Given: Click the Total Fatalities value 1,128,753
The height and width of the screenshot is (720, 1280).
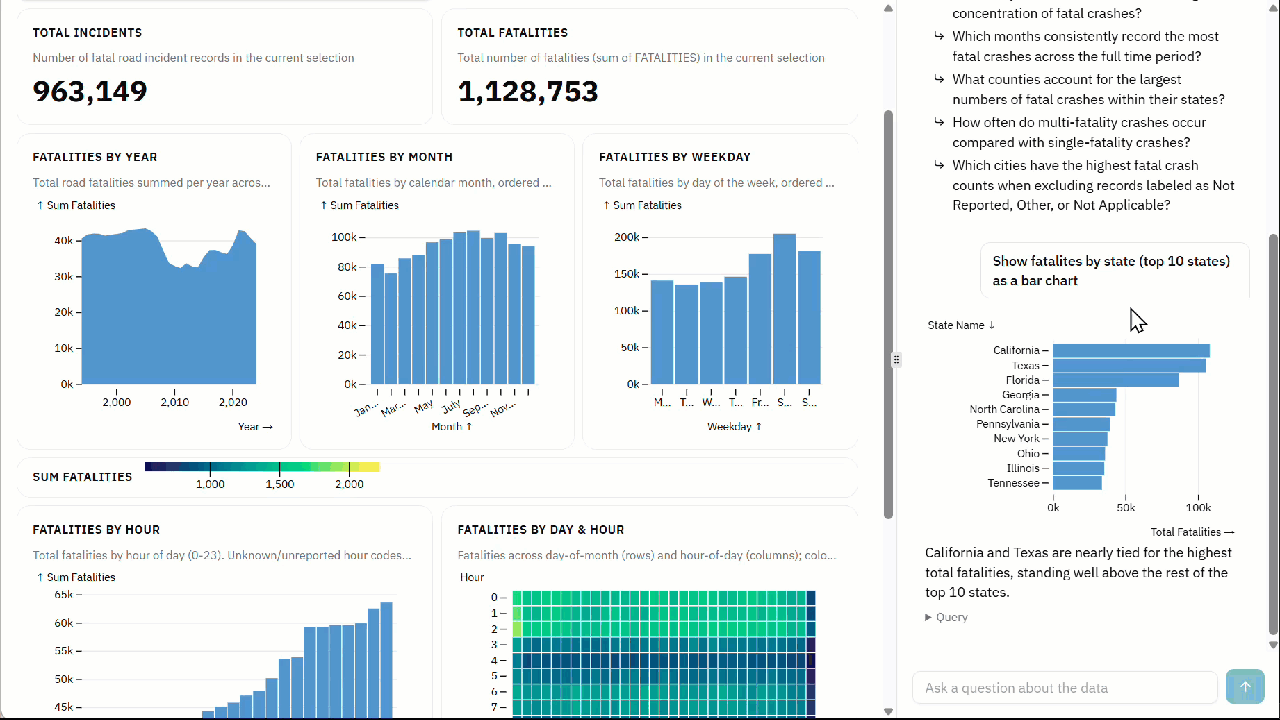Looking at the screenshot, I should coord(528,92).
